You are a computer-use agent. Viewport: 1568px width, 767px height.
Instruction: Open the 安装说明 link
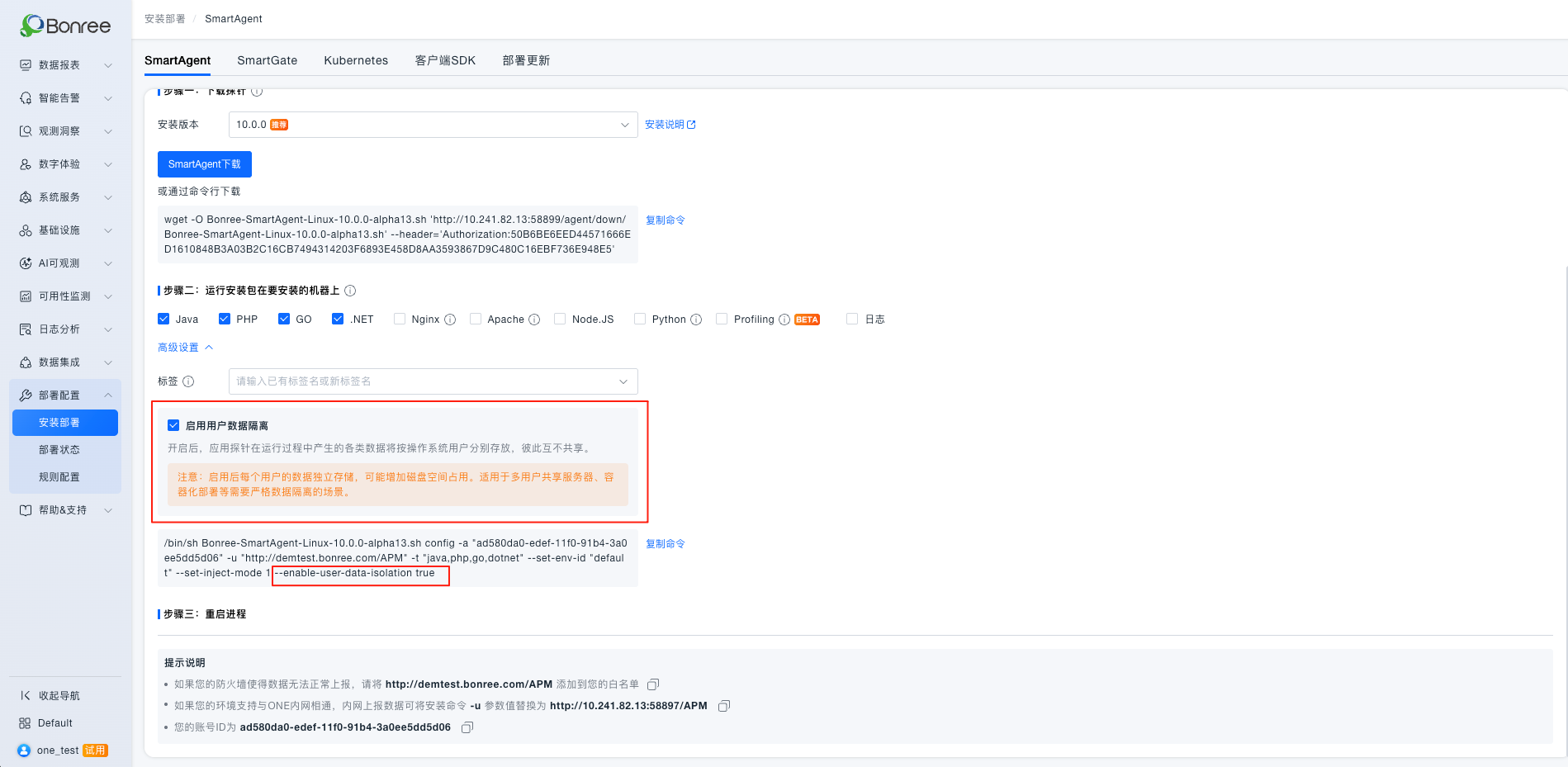(x=670, y=125)
